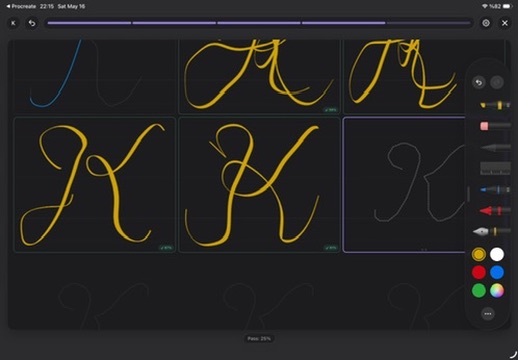
Task: Check the battery indicator in status bar
Action: tap(507, 6)
